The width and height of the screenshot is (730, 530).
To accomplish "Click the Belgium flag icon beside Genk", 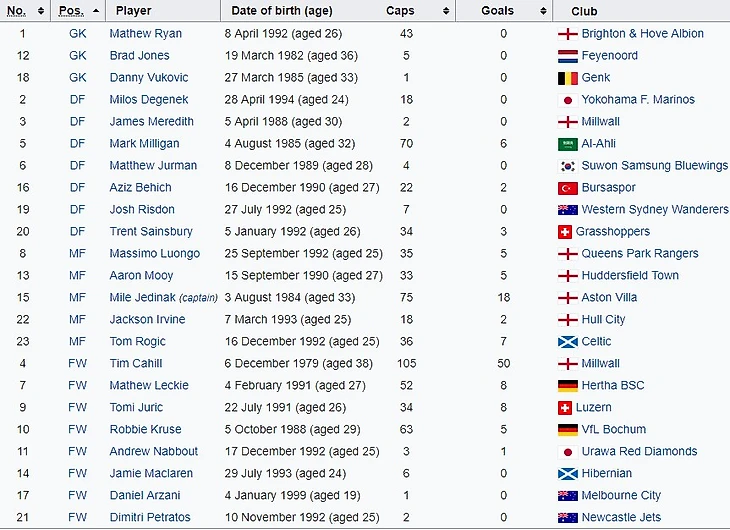I will [x=567, y=78].
